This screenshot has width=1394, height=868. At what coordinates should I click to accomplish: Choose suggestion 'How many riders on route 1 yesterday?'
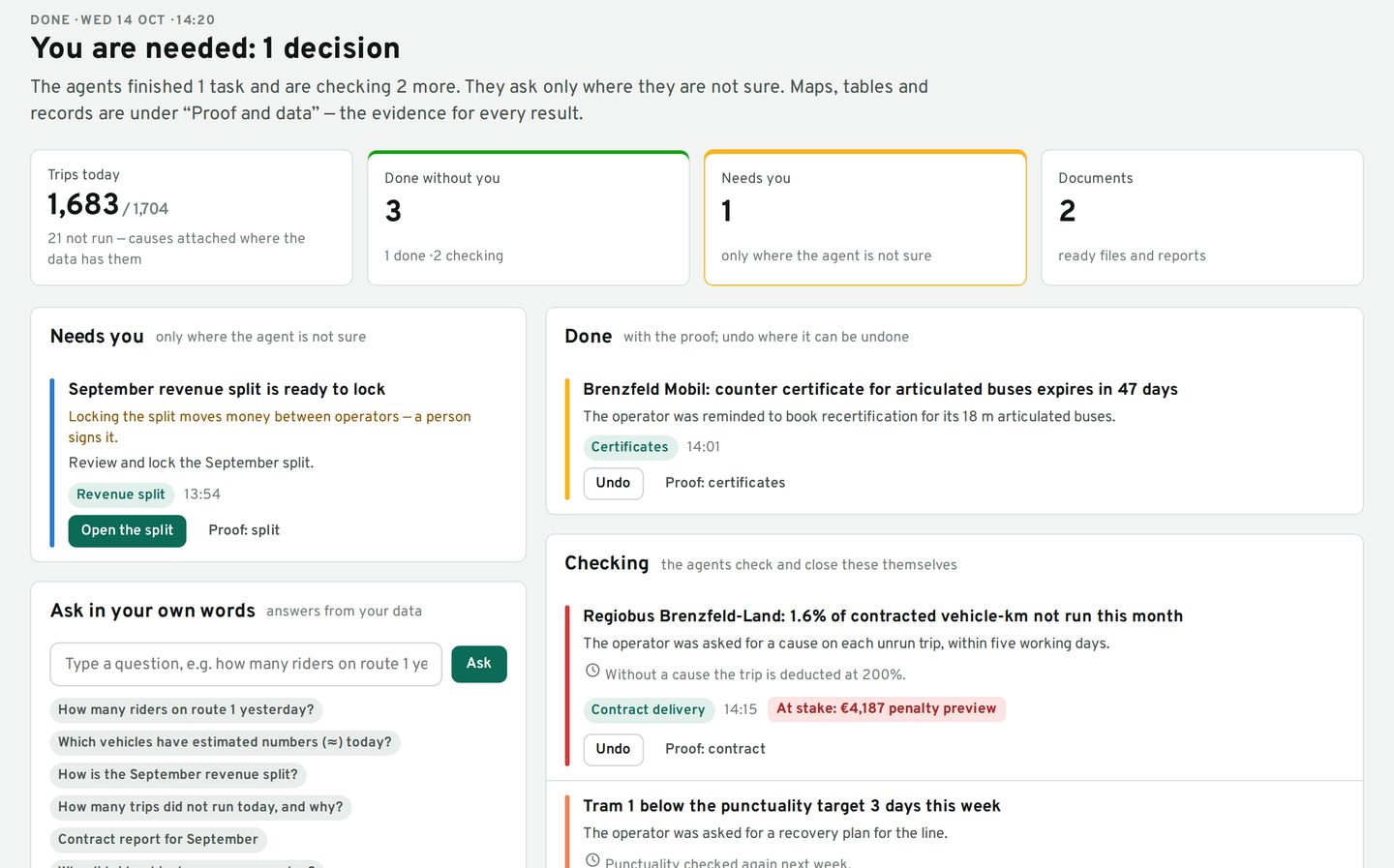click(186, 710)
